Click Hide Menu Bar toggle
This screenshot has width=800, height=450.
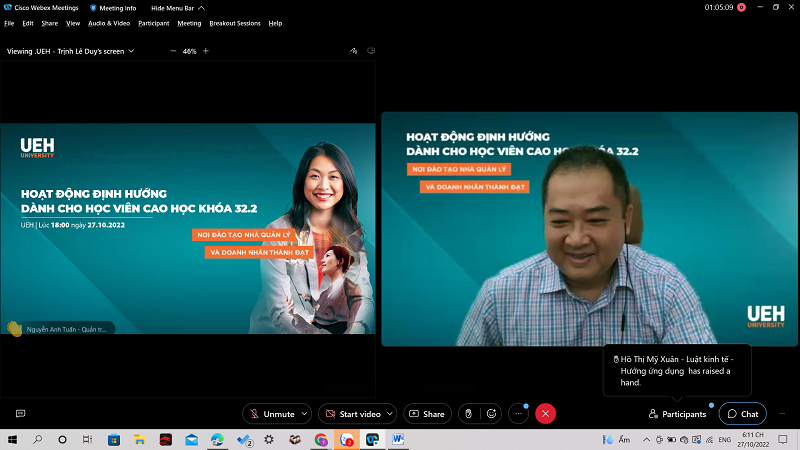[x=178, y=8]
